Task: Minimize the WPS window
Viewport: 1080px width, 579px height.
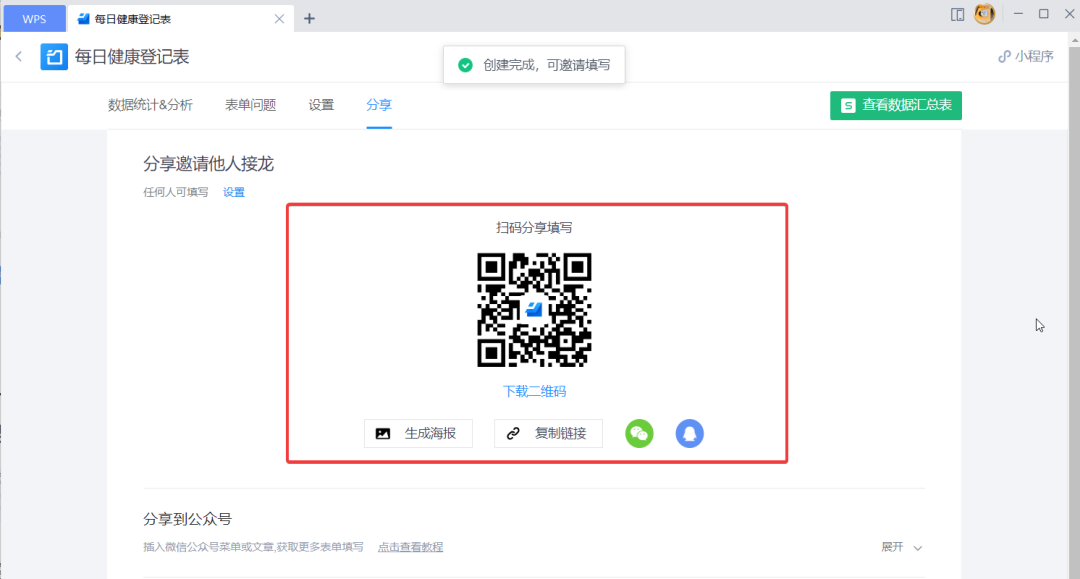Action: 1018,14
